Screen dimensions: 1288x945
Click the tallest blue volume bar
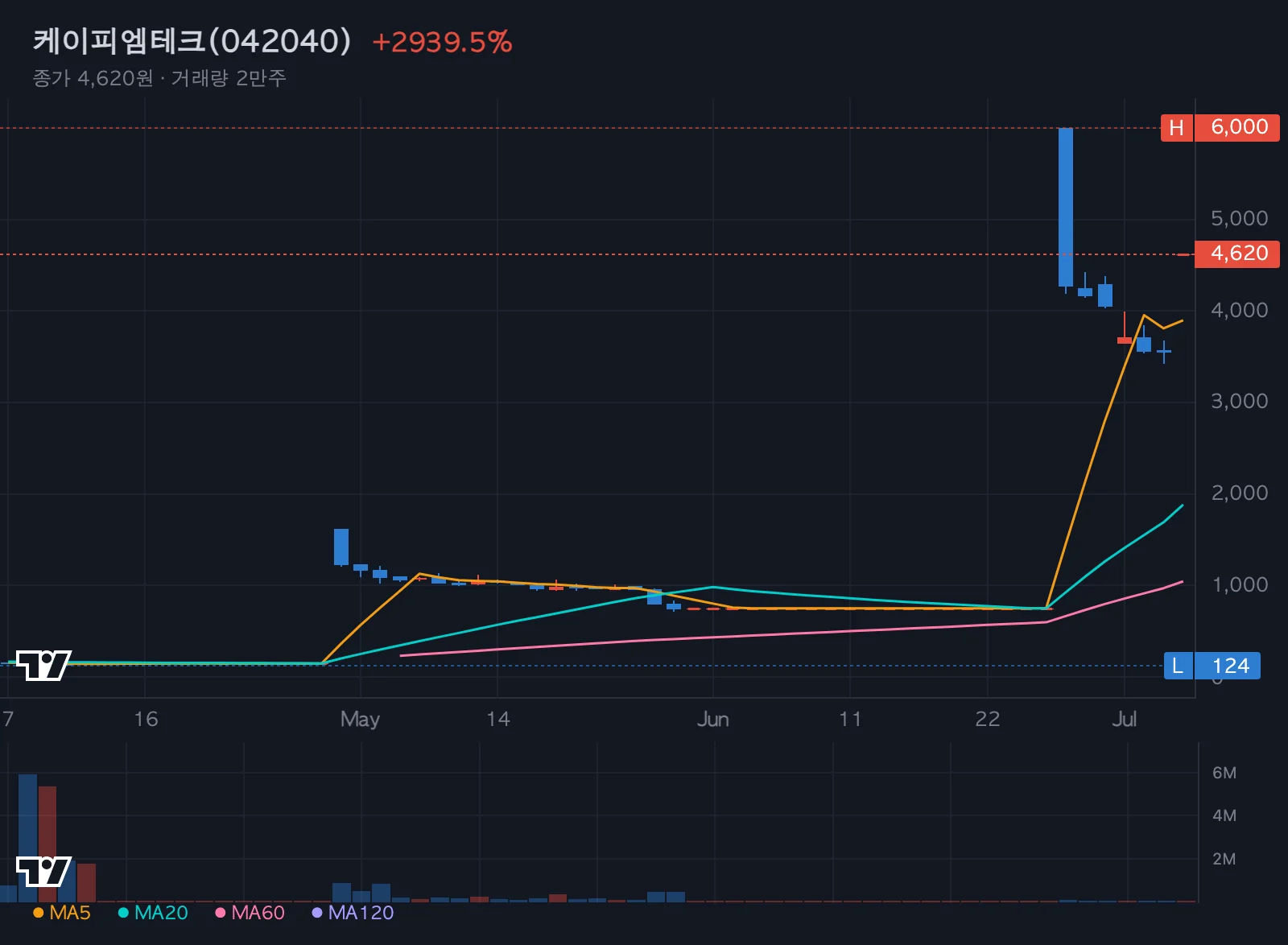pos(27,838)
